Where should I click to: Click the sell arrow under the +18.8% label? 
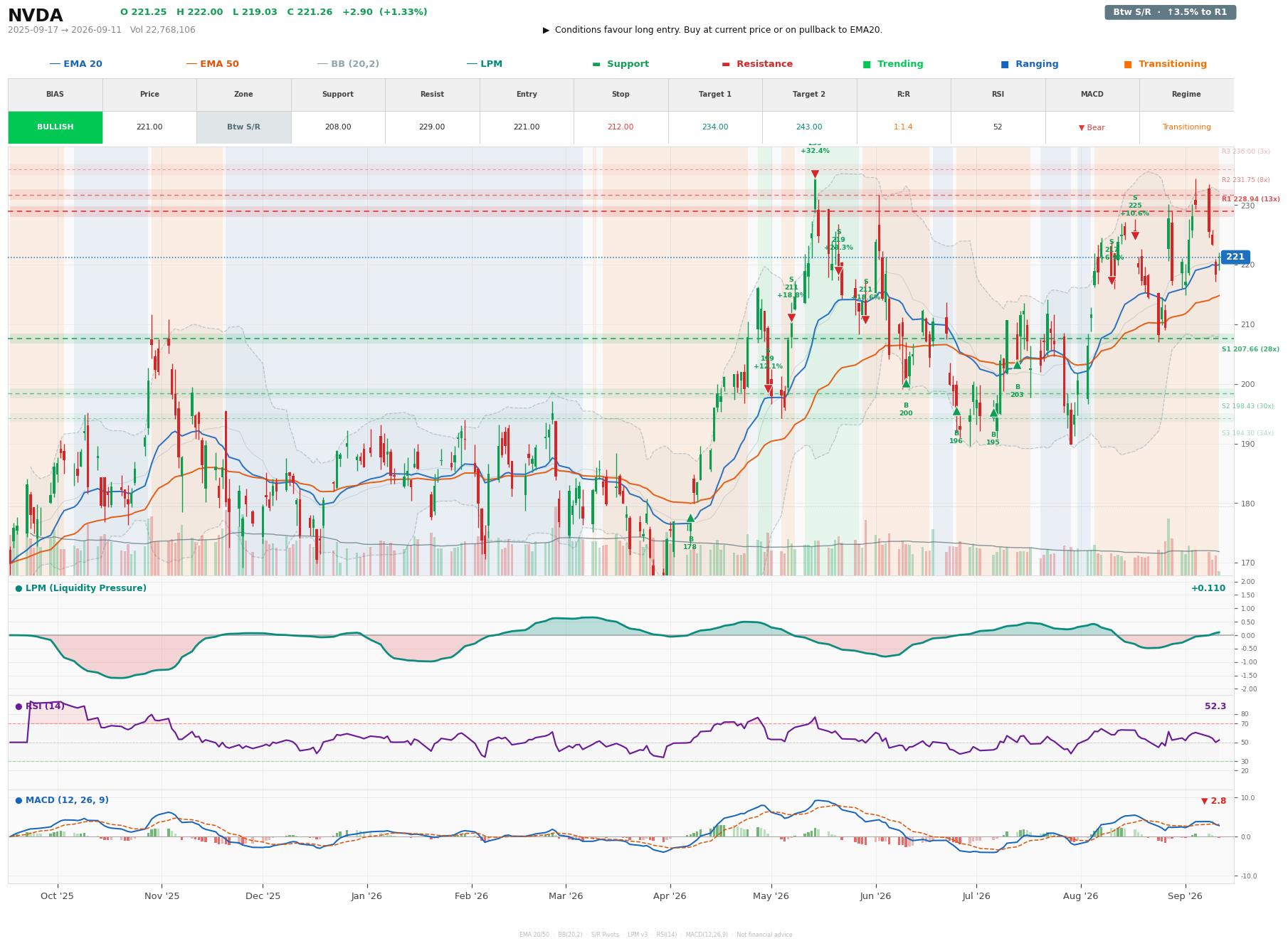coord(791,318)
